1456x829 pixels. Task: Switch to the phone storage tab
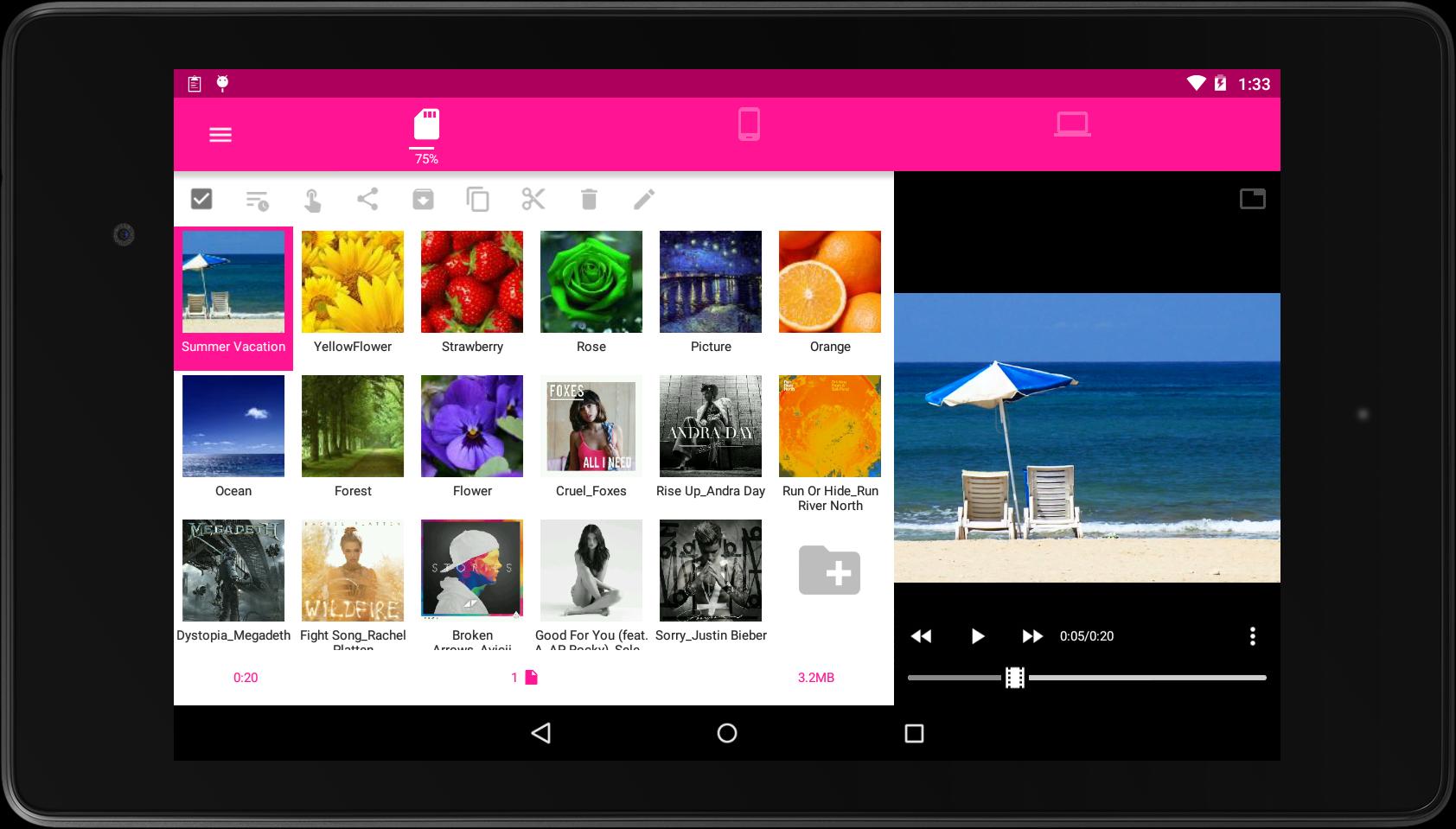[749, 124]
